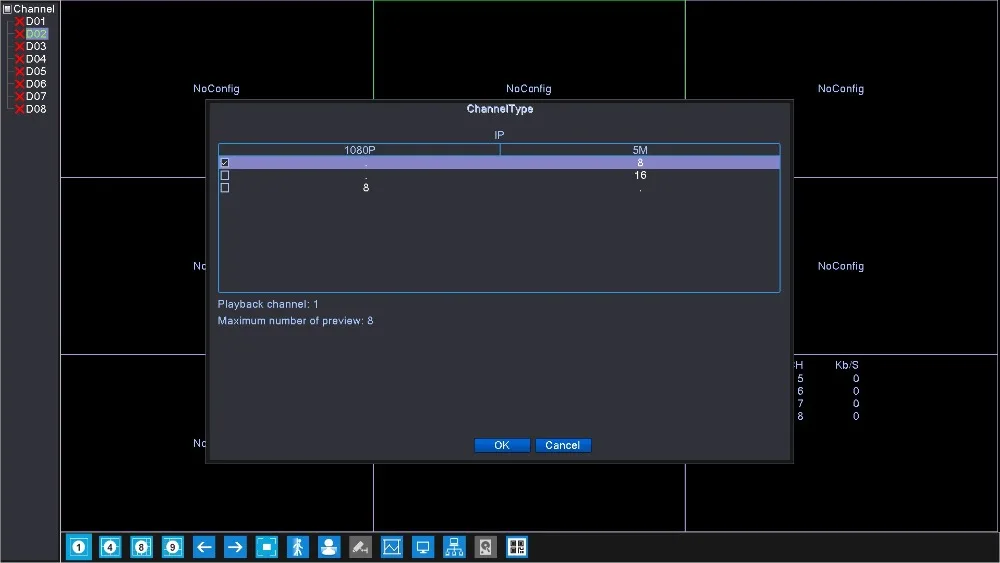Confirm ChannelType dialog with OK
This screenshot has width=1000, height=563.
[x=502, y=445]
